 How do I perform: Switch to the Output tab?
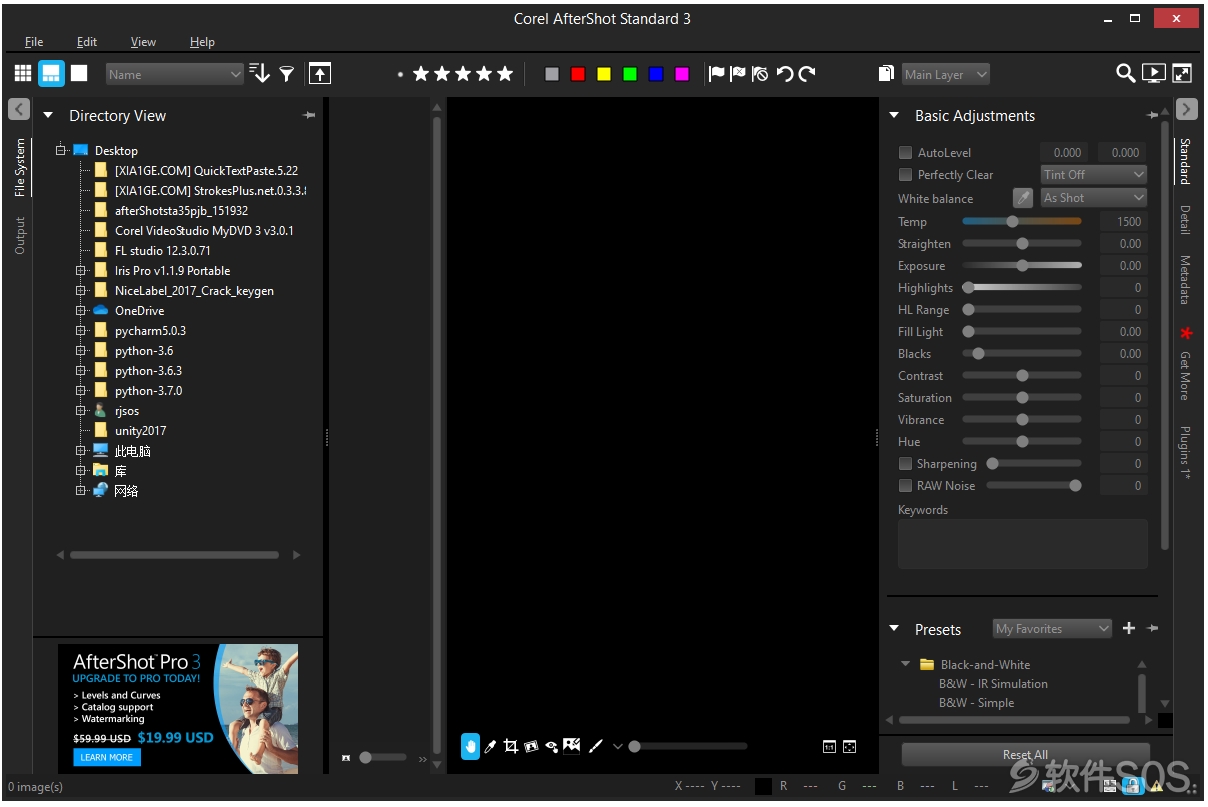click(20, 236)
